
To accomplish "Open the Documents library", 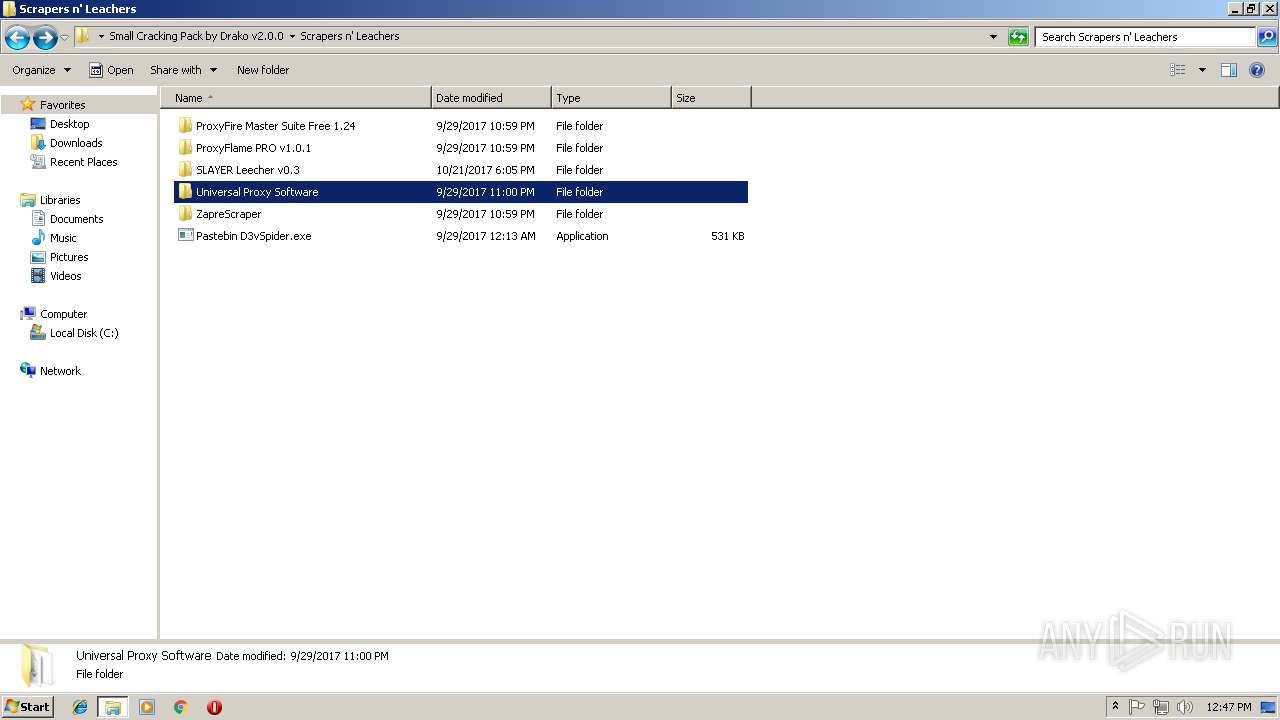I will 76,219.
